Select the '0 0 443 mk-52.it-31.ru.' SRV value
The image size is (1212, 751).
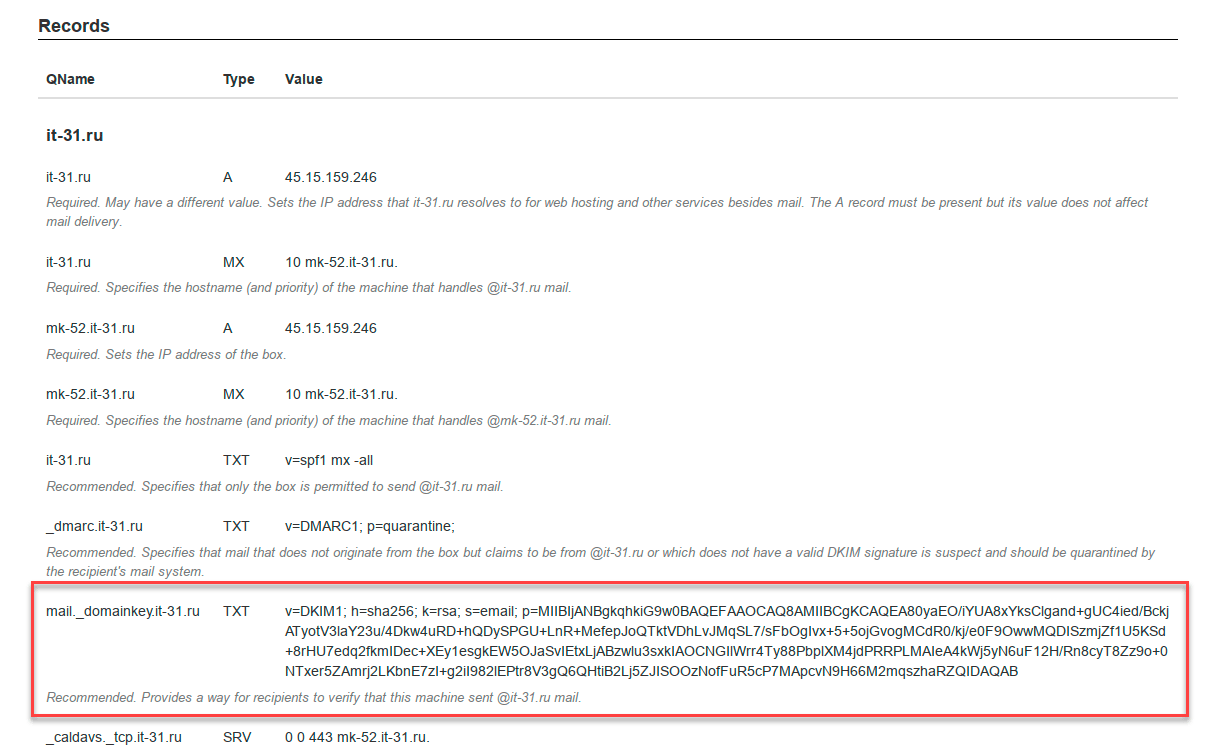coord(357,737)
